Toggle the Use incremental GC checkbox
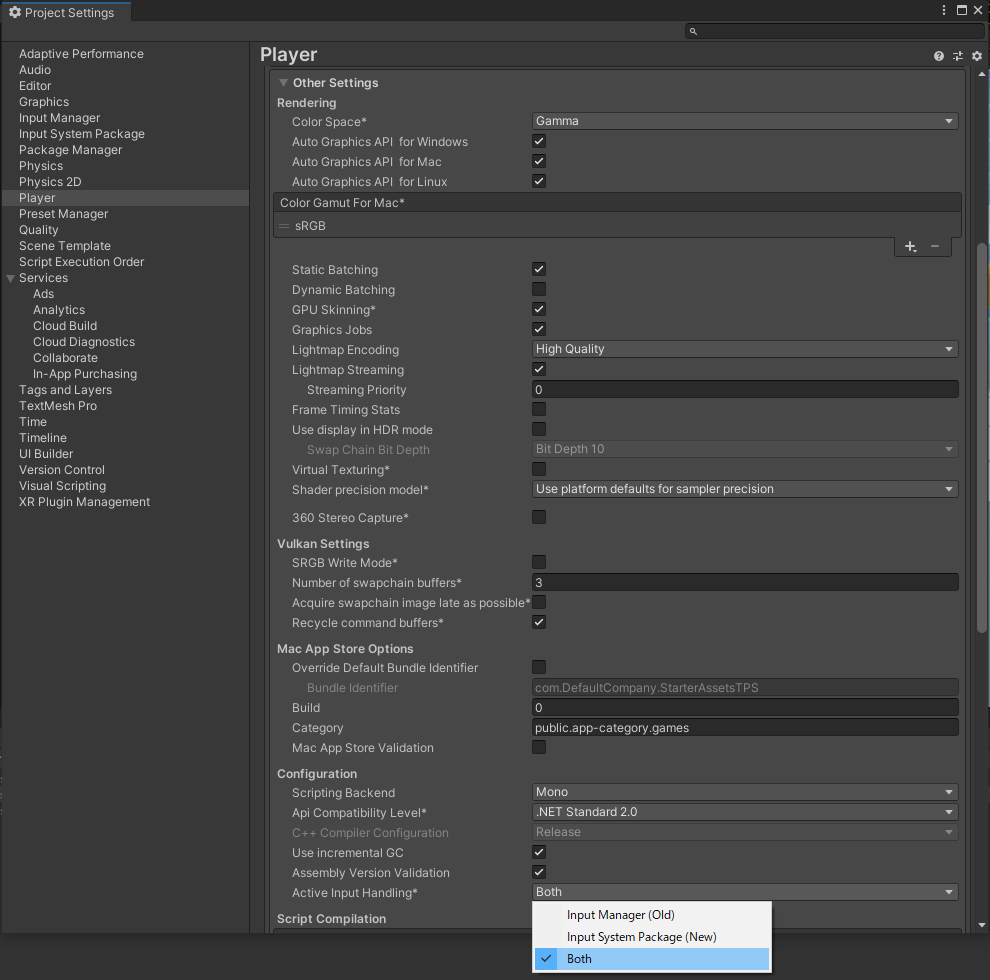Image resolution: width=990 pixels, height=980 pixels. (x=539, y=853)
